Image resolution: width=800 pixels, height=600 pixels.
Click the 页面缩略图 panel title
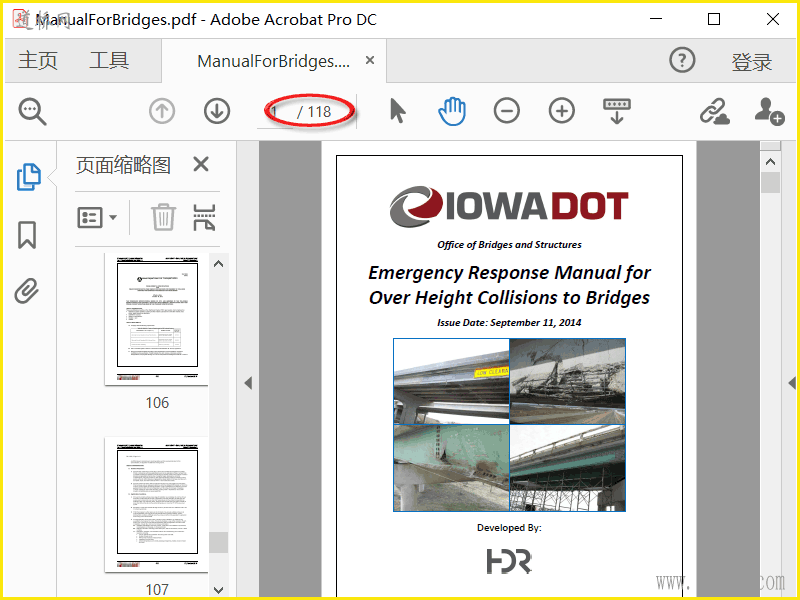click(x=123, y=165)
